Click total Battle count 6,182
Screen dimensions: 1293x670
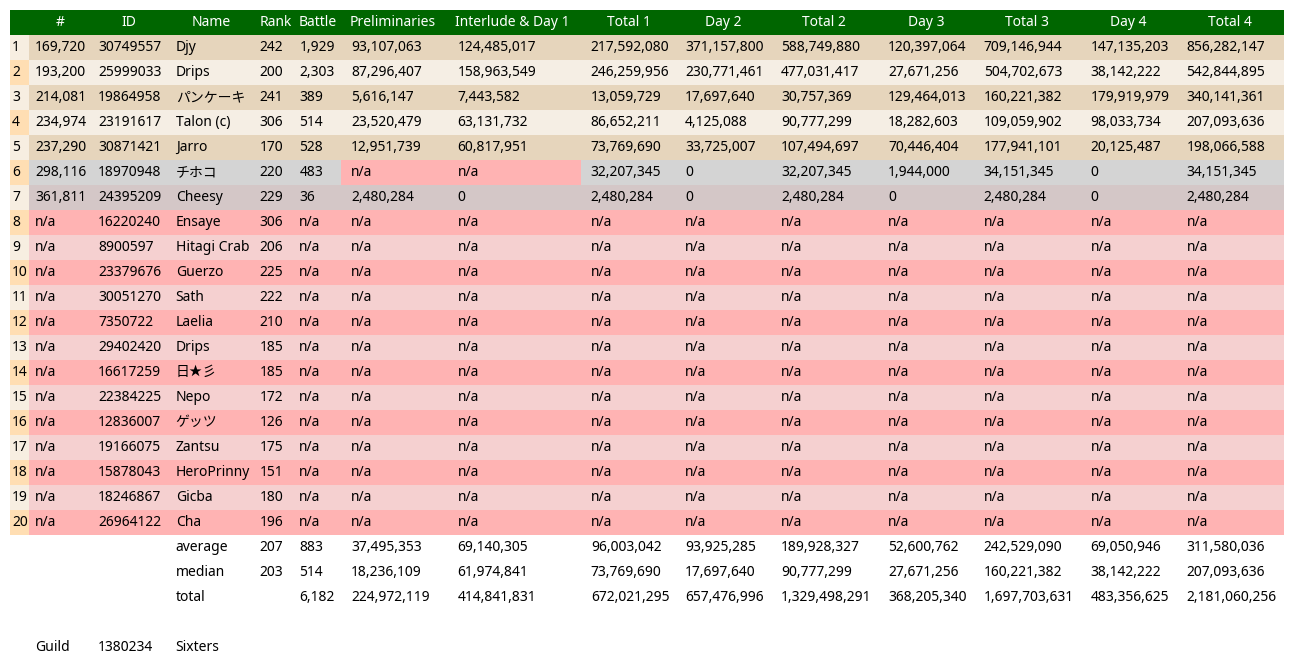click(x=317, y=596)
